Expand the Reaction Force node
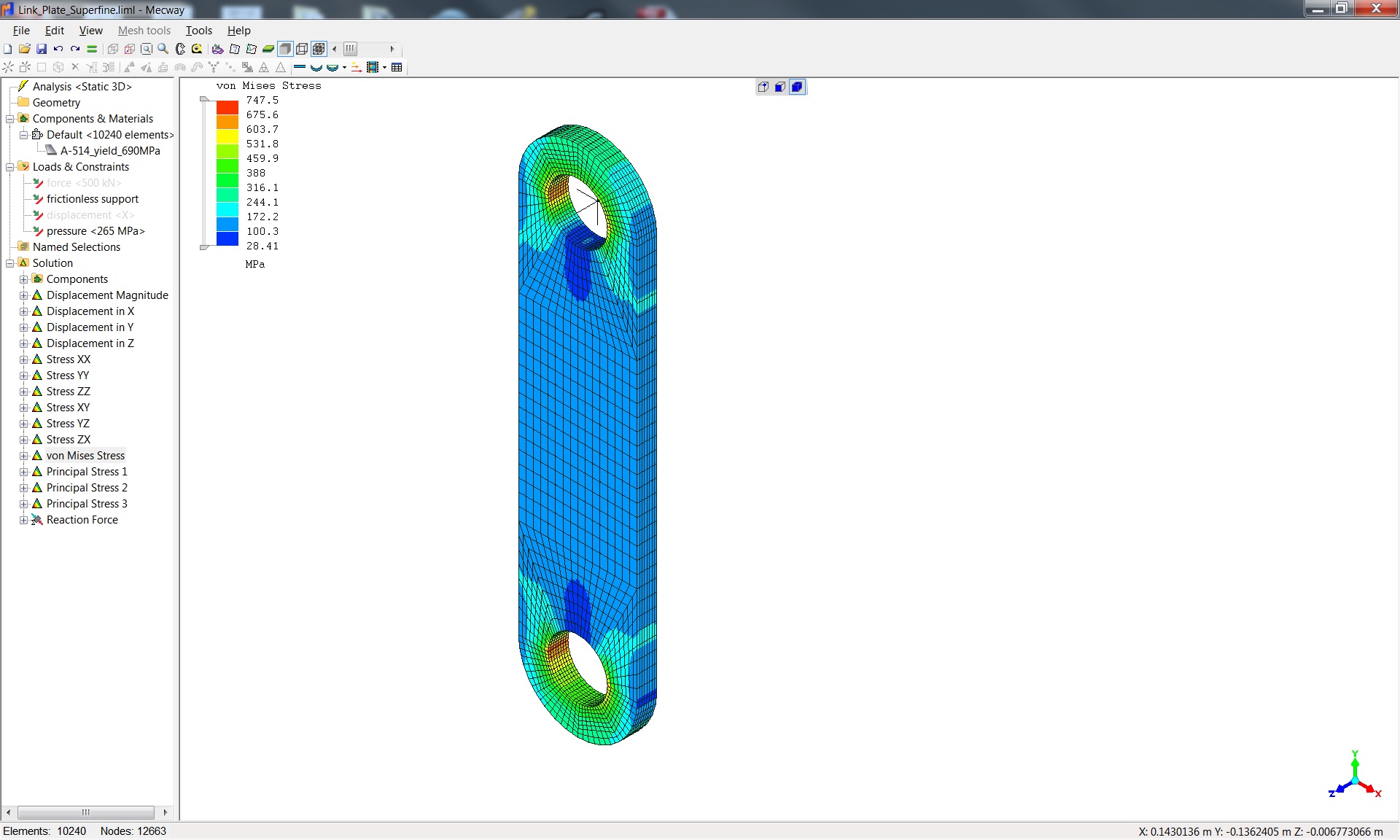This screenshot has height=840, width=1400. 24,520
